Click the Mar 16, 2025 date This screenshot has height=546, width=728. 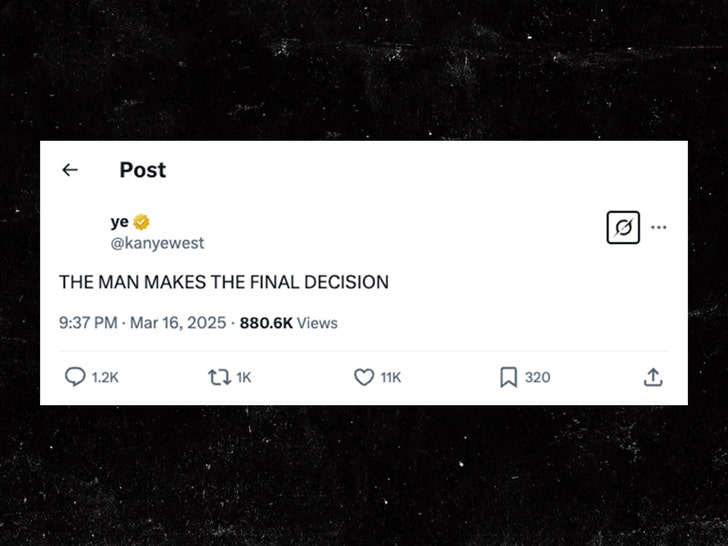pyautogui.click(x=179, y=323)
